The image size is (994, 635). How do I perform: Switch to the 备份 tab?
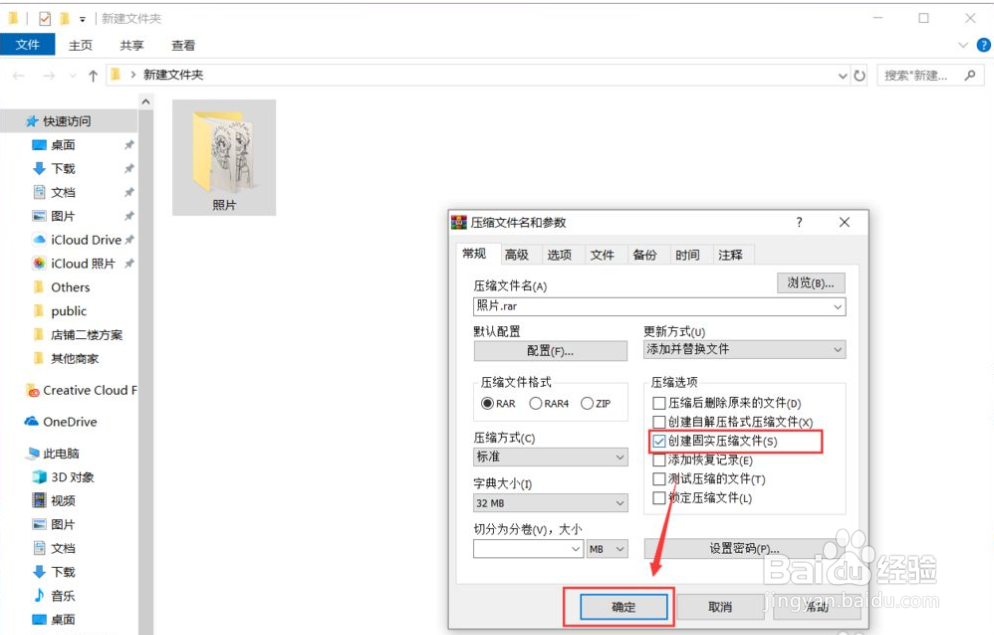click(645, 255)
